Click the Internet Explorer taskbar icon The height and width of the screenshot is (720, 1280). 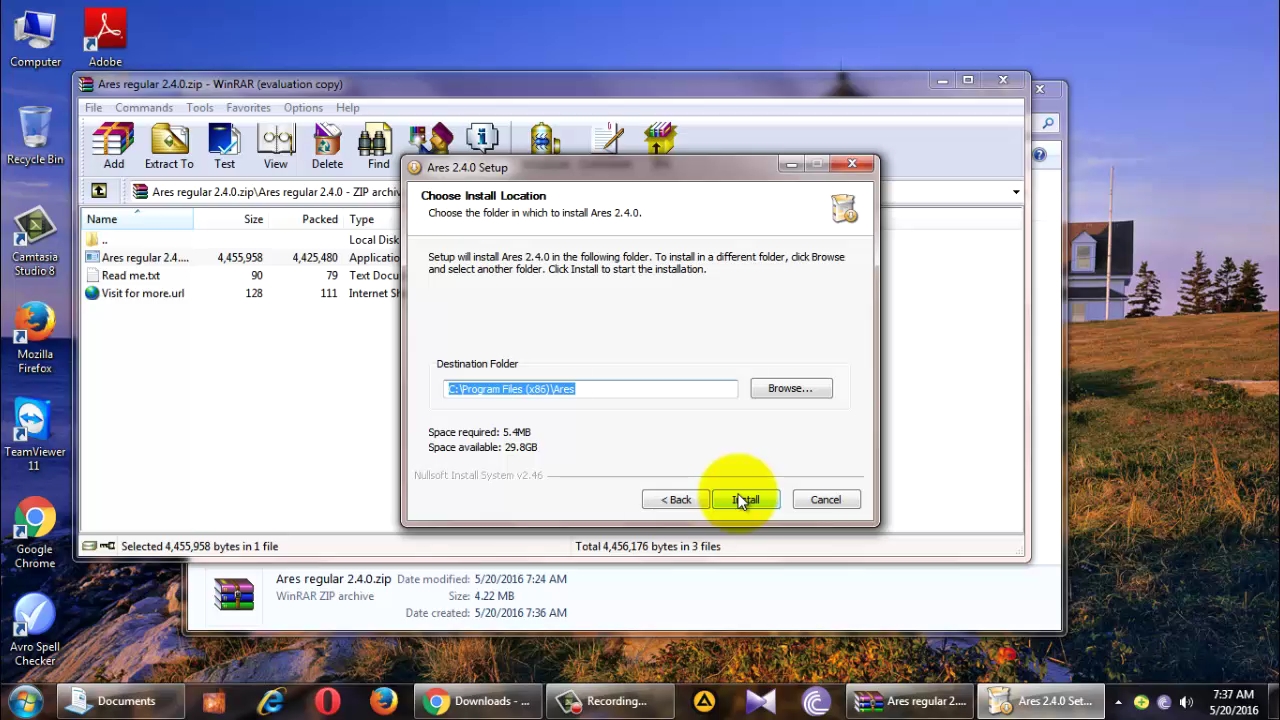click(x=272, y=701)
